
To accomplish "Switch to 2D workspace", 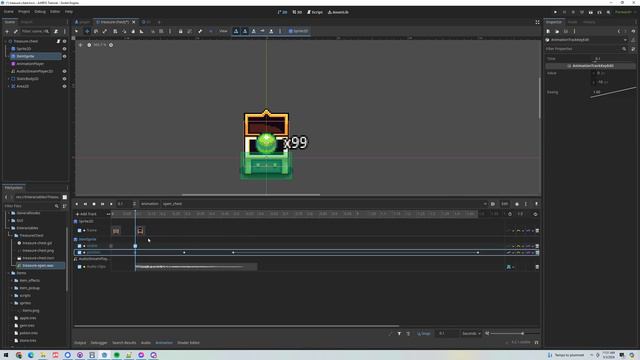I will 282,12.
